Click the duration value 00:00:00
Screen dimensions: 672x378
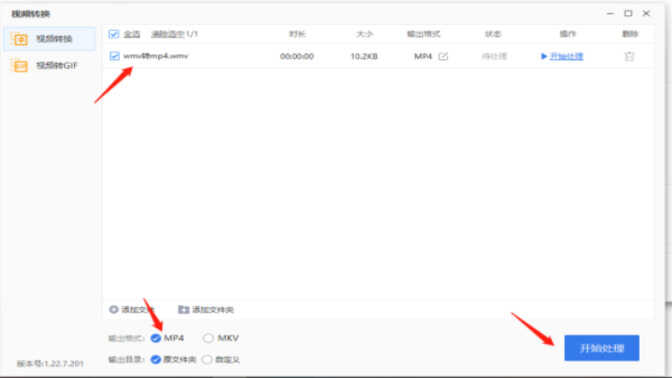point(297,56)
